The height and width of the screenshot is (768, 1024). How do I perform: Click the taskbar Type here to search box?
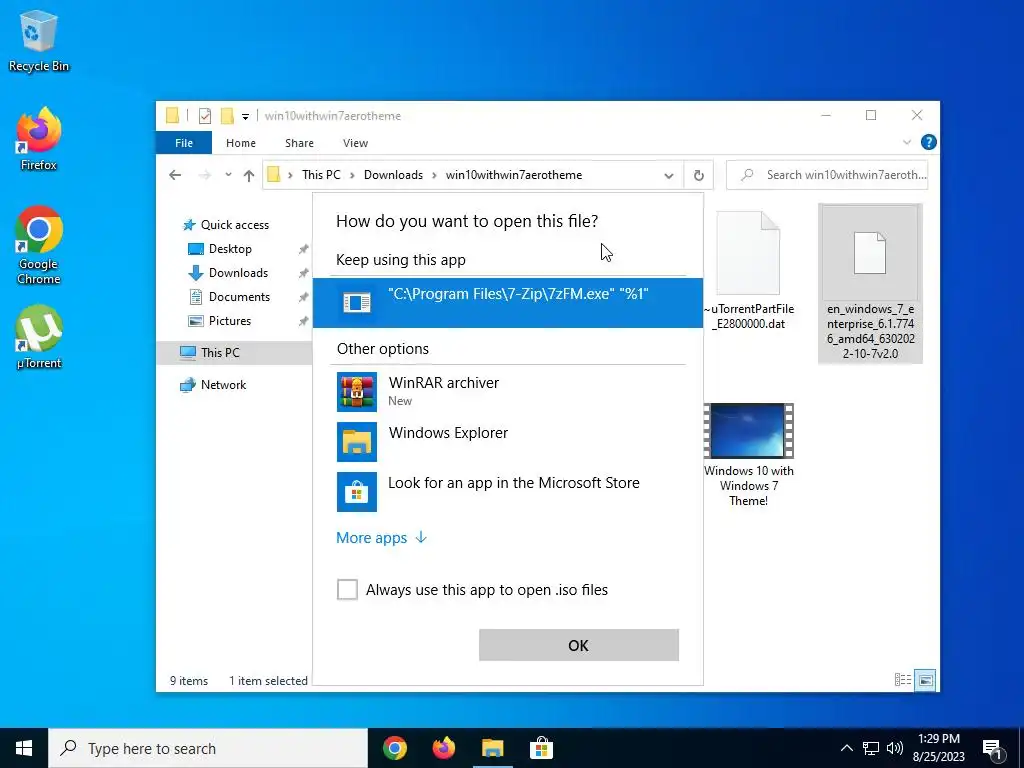[208, 748]
